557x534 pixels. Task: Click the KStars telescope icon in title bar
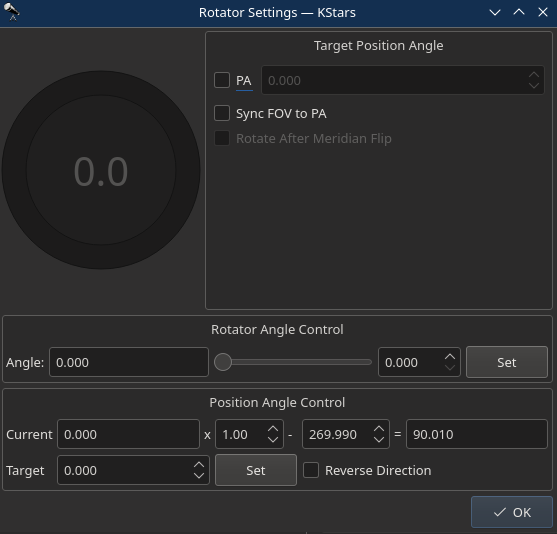12,12
